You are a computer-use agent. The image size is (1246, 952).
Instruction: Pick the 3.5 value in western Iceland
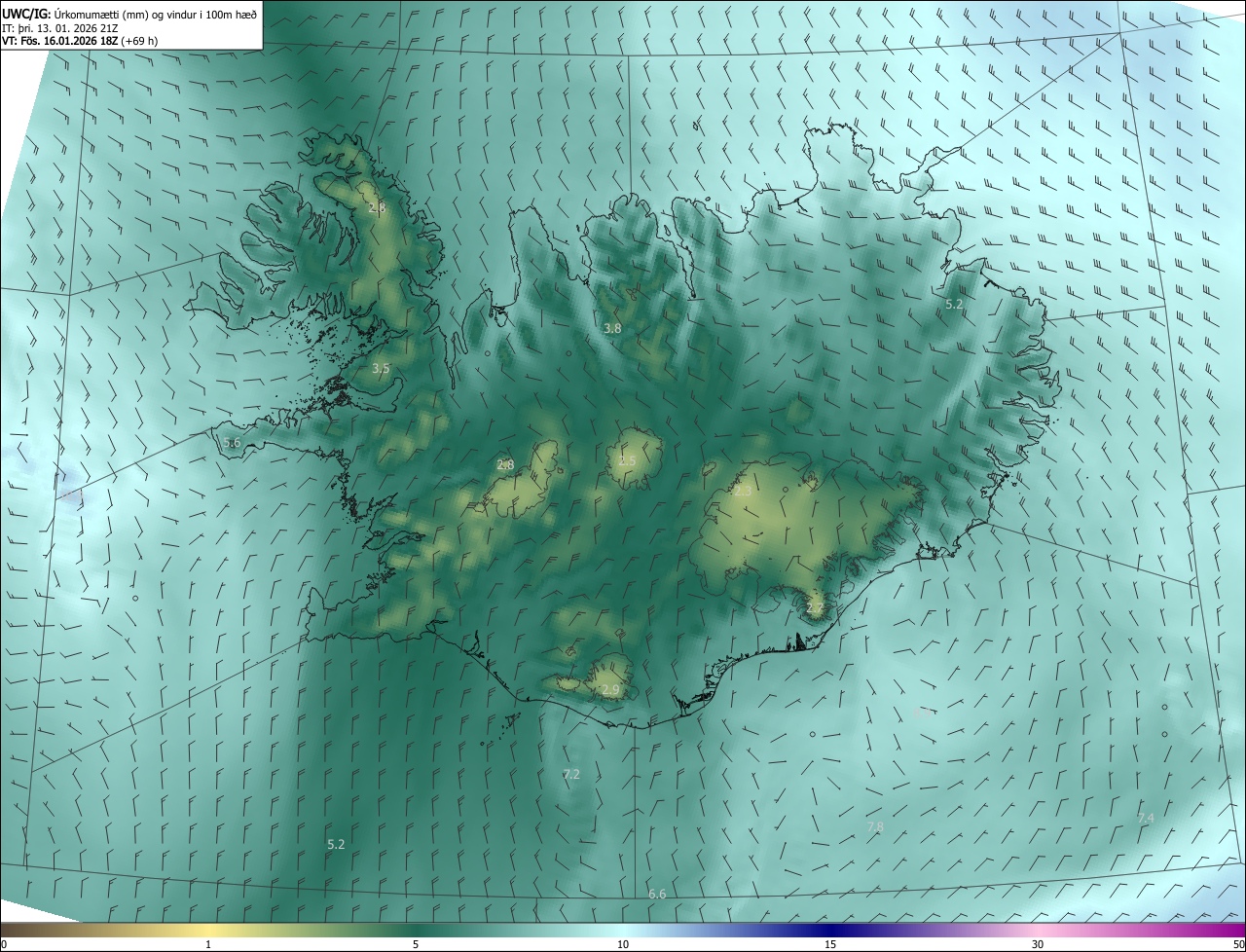click(381, 368)
